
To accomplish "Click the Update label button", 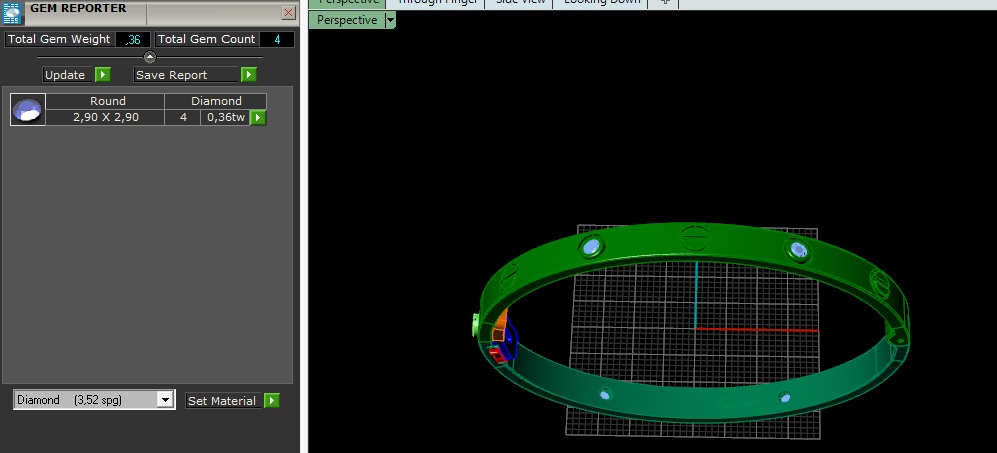I will (68, 75).
